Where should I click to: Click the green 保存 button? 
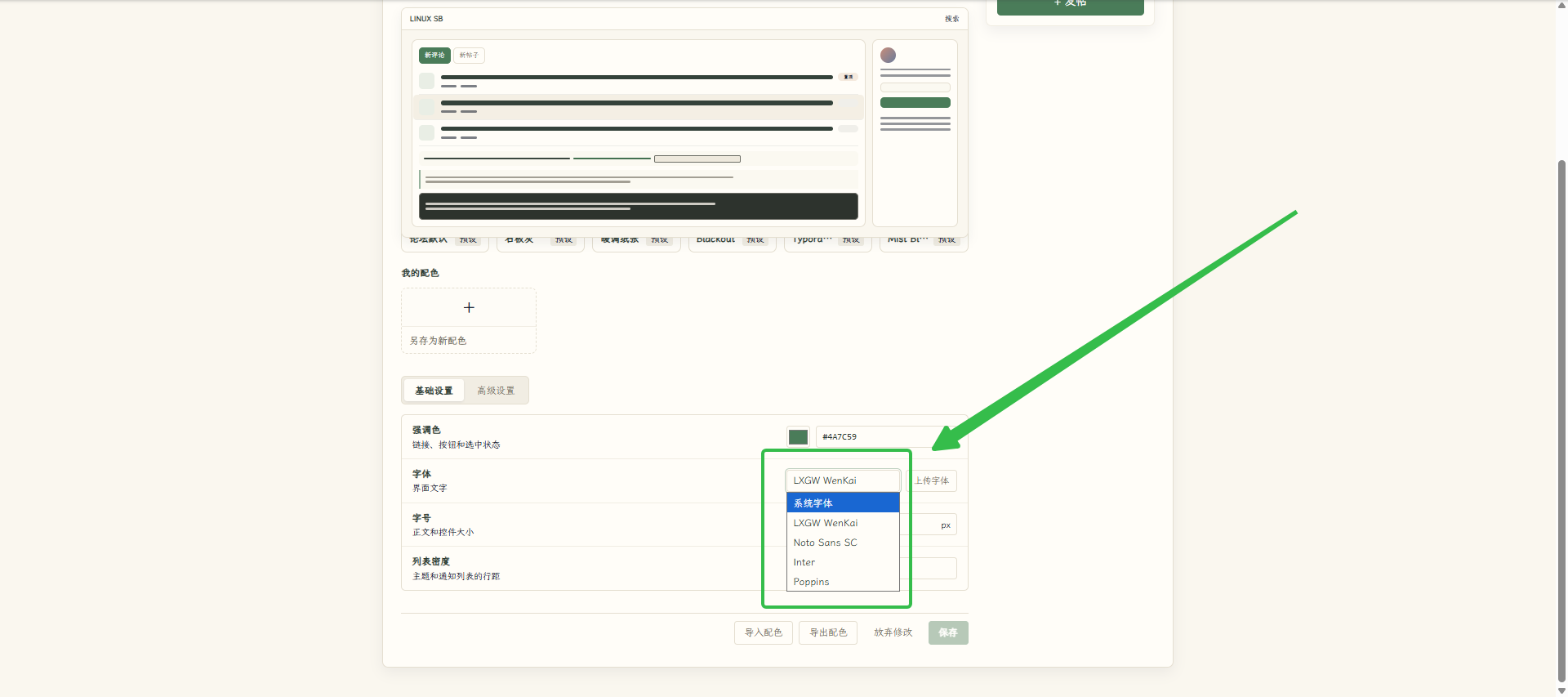coord(948,632)
